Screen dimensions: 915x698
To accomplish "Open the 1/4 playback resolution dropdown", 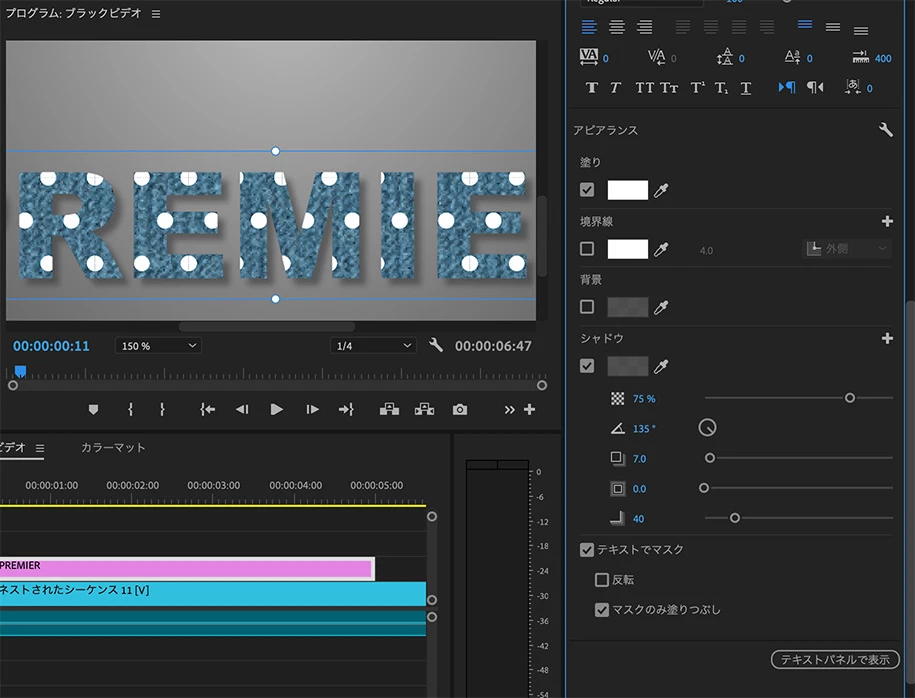I will click(373, 346).
